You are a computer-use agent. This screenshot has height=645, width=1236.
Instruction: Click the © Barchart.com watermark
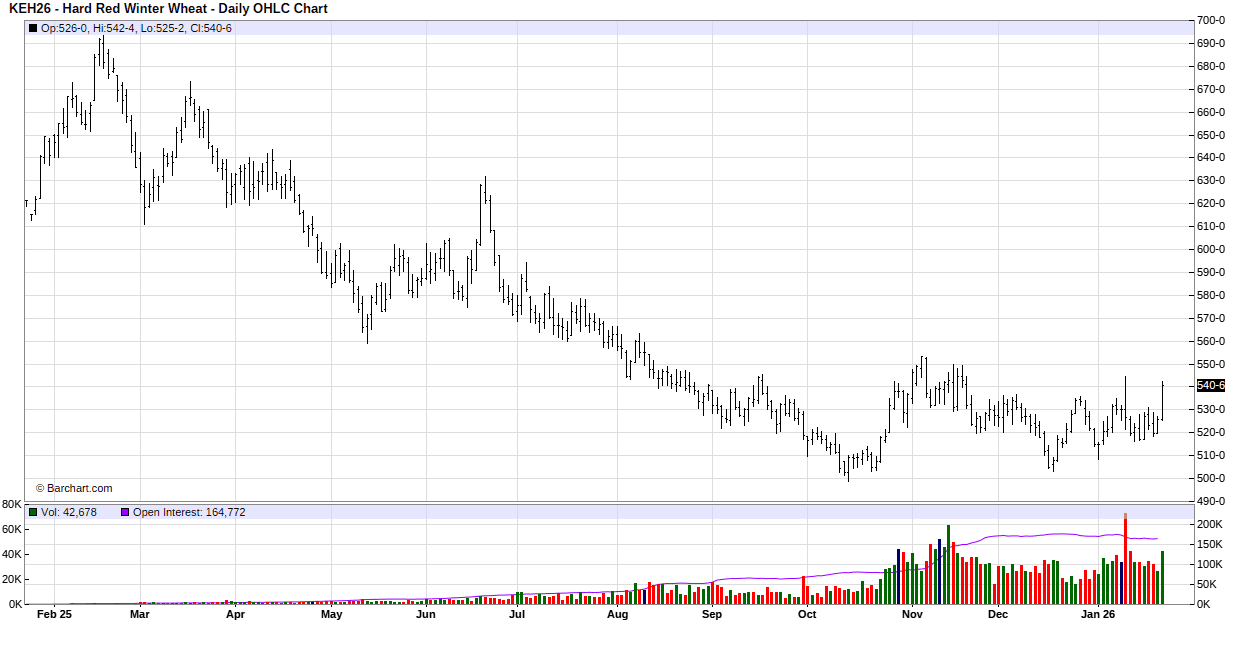[x=74, y=488]
